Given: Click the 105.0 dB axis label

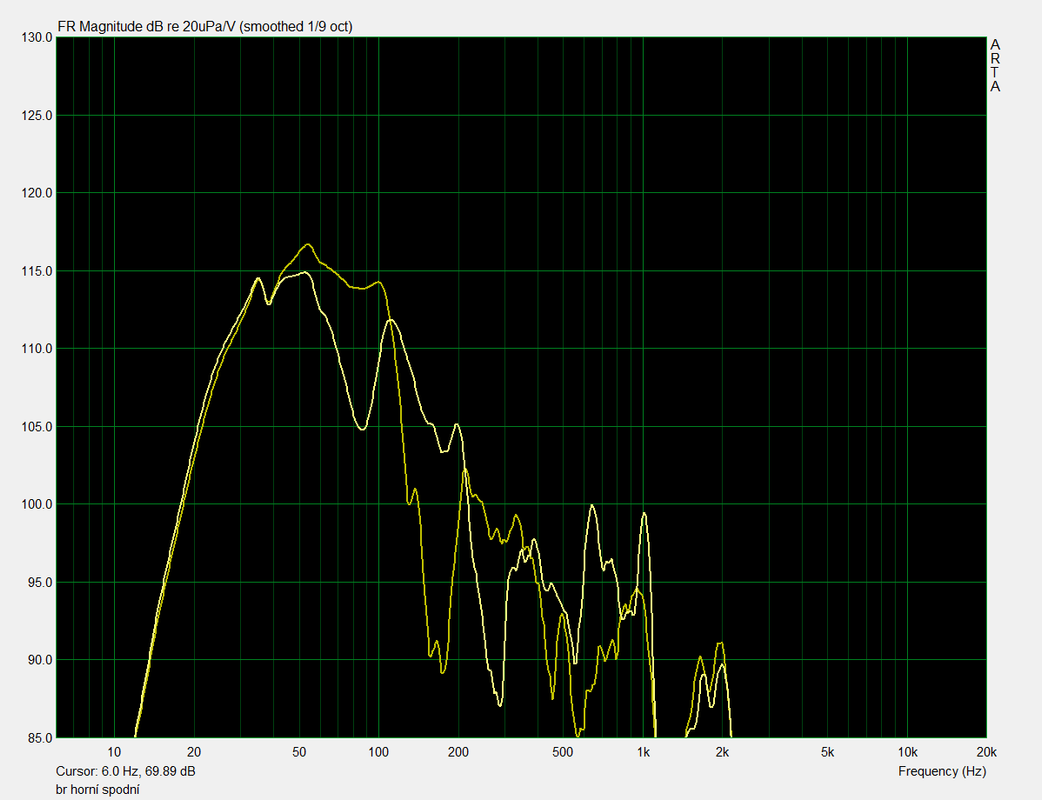Looking at the screenshot, I should (37, 427).
